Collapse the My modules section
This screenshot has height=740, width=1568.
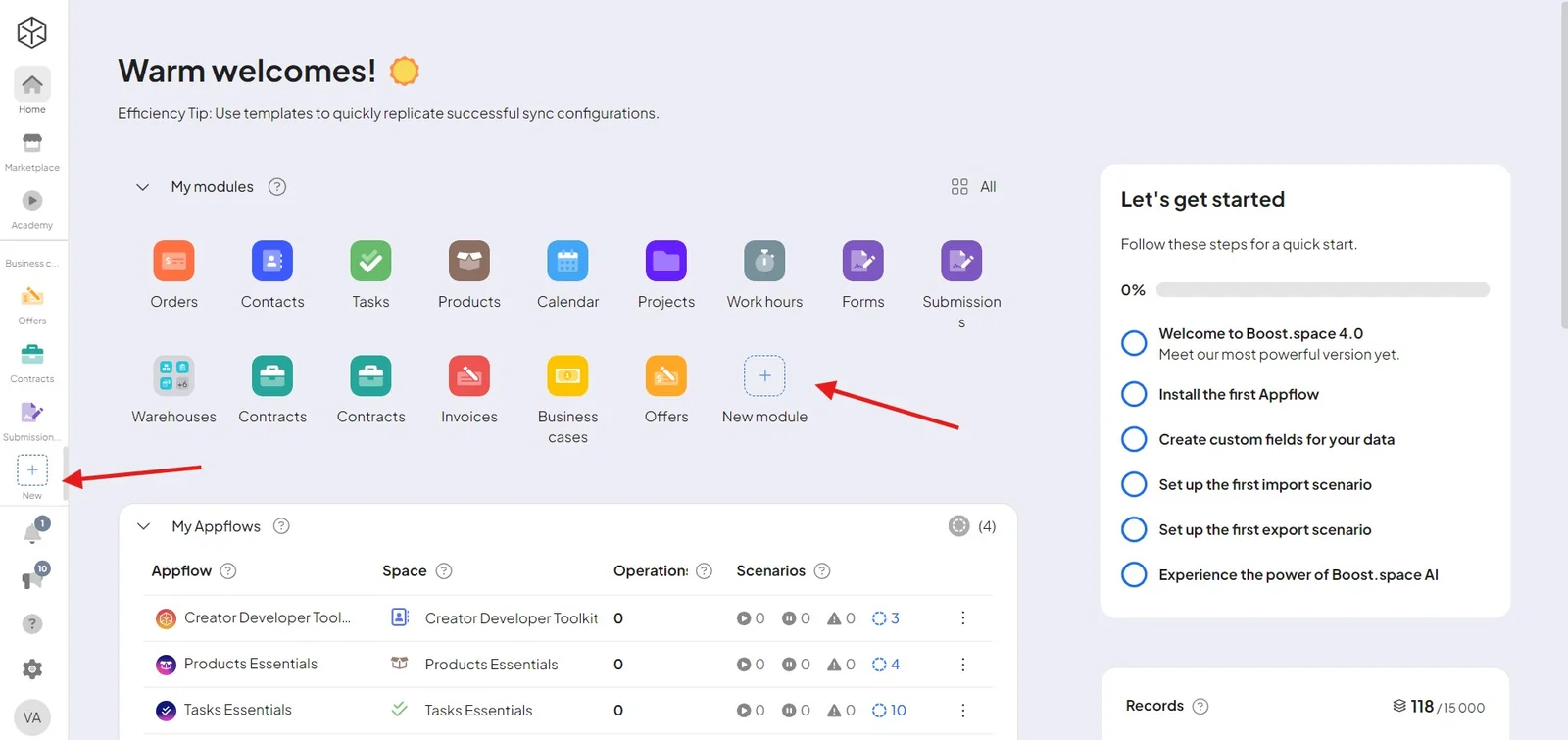coord(142,187)
